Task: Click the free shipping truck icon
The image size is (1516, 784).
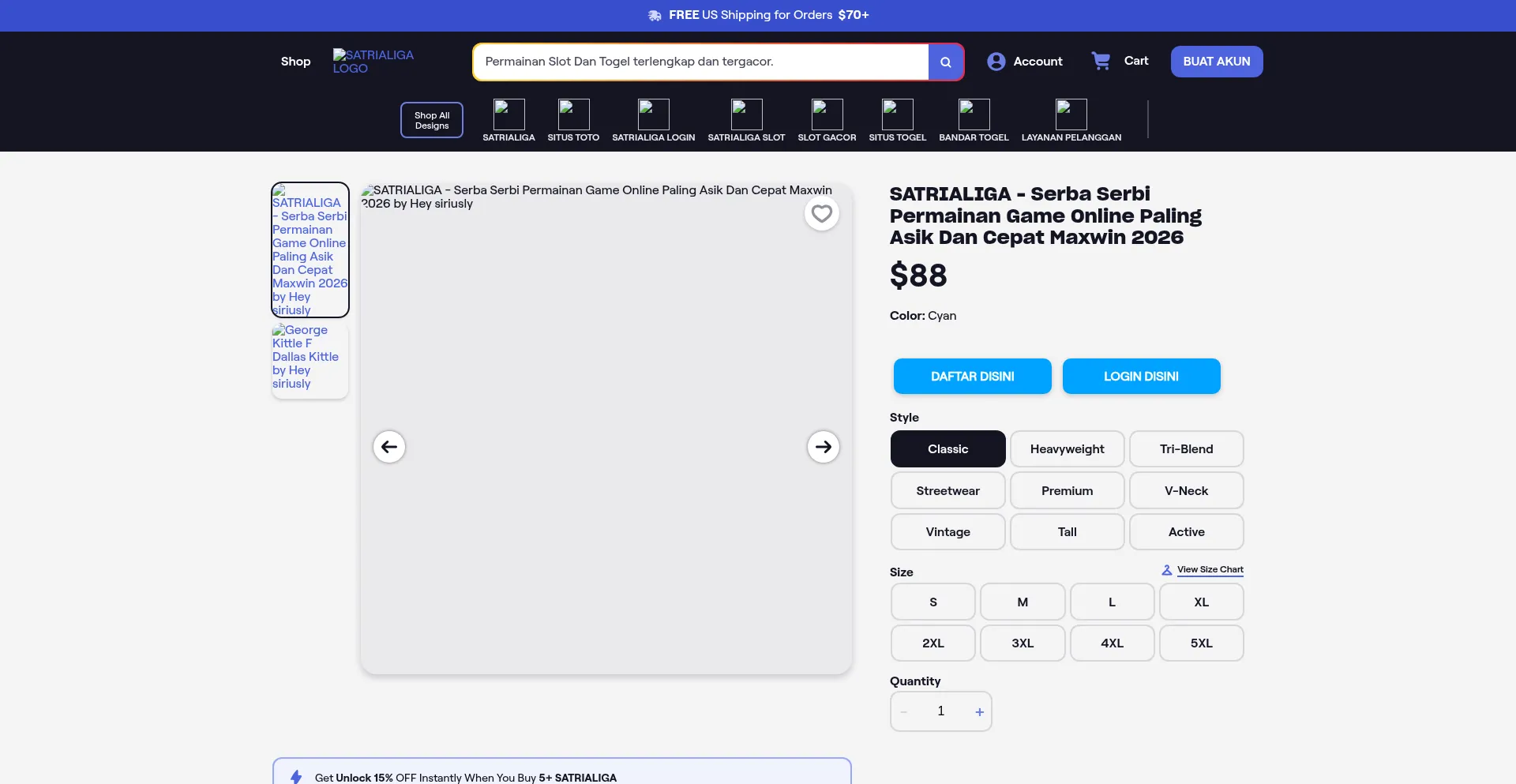Action: click(655, 16)
